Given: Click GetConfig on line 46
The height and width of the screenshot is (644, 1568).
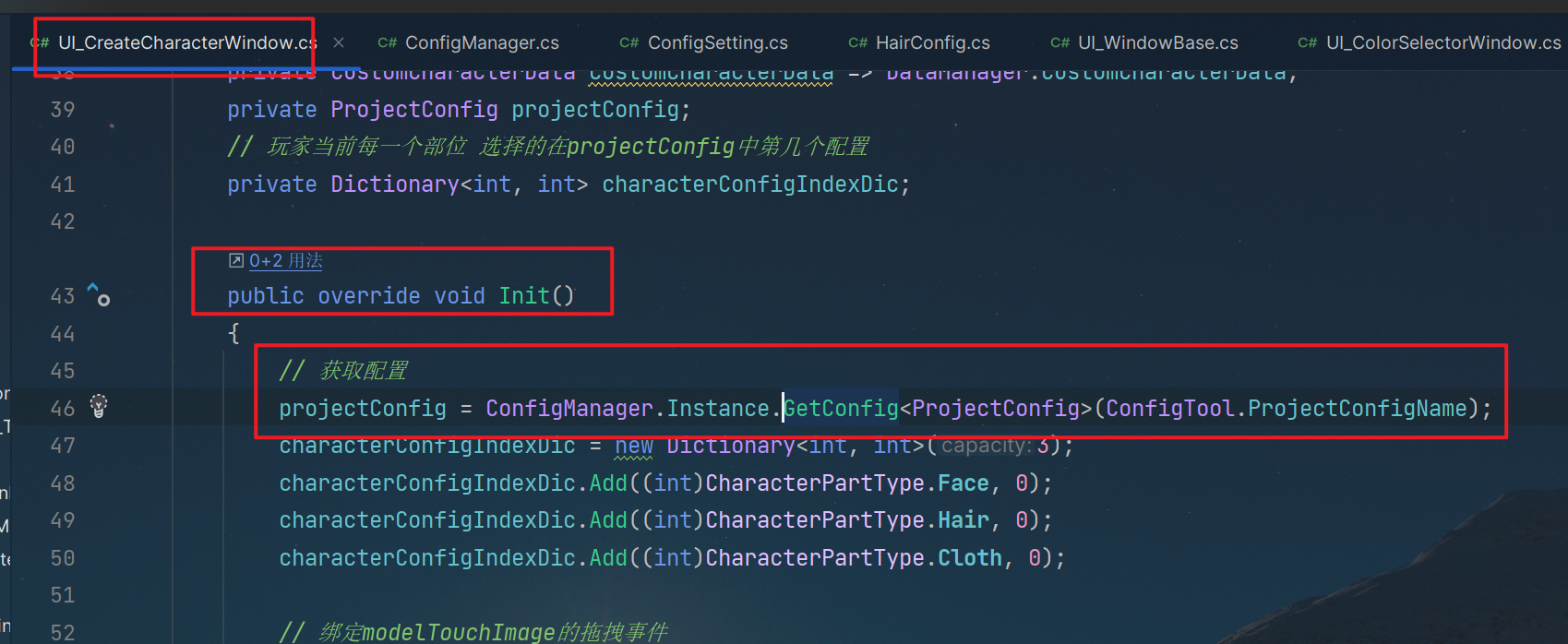Looking at the screenshot, I should click(x=842, y=408).
